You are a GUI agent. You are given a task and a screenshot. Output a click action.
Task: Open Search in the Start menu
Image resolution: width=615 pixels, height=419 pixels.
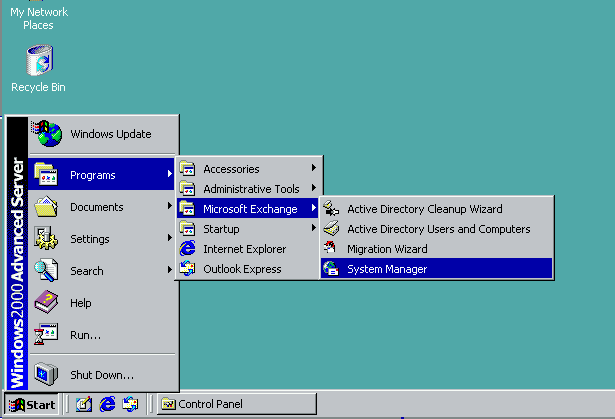[x=102, y=271]
